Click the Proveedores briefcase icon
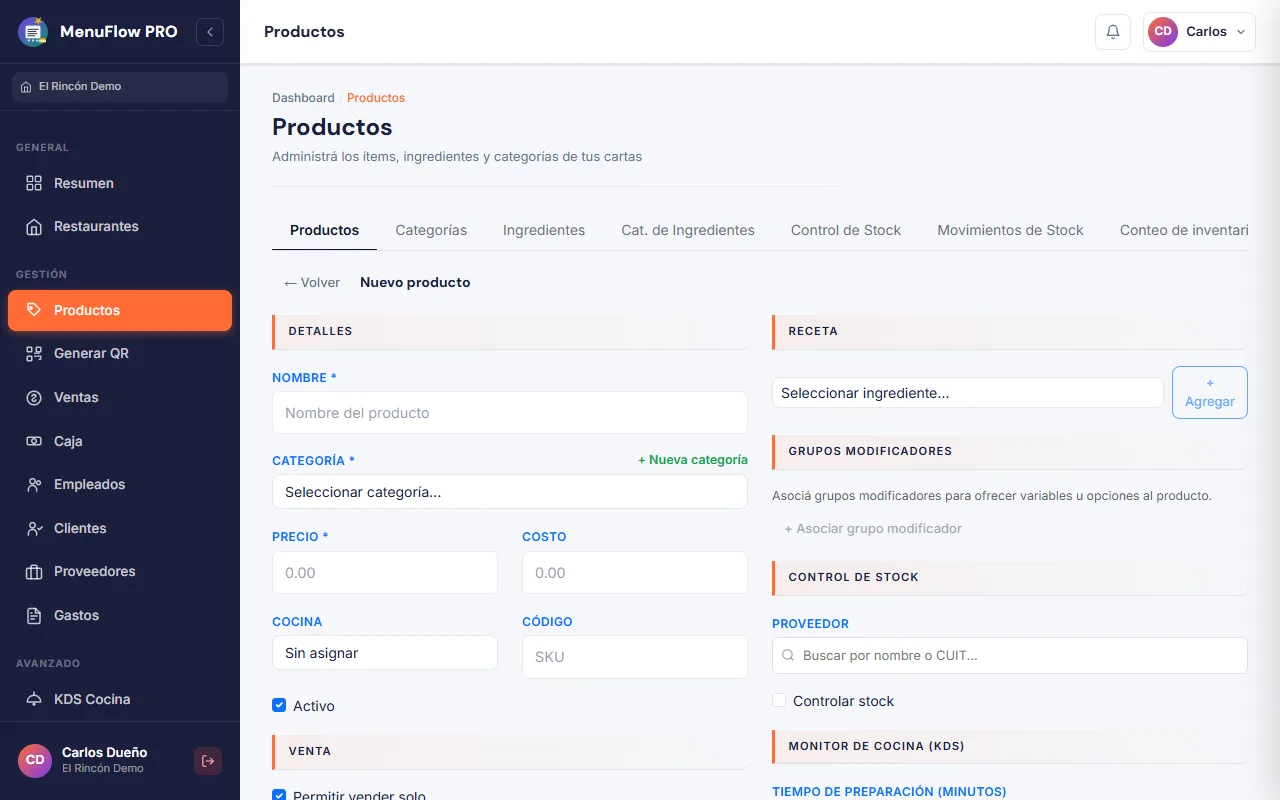 (34, 572)
